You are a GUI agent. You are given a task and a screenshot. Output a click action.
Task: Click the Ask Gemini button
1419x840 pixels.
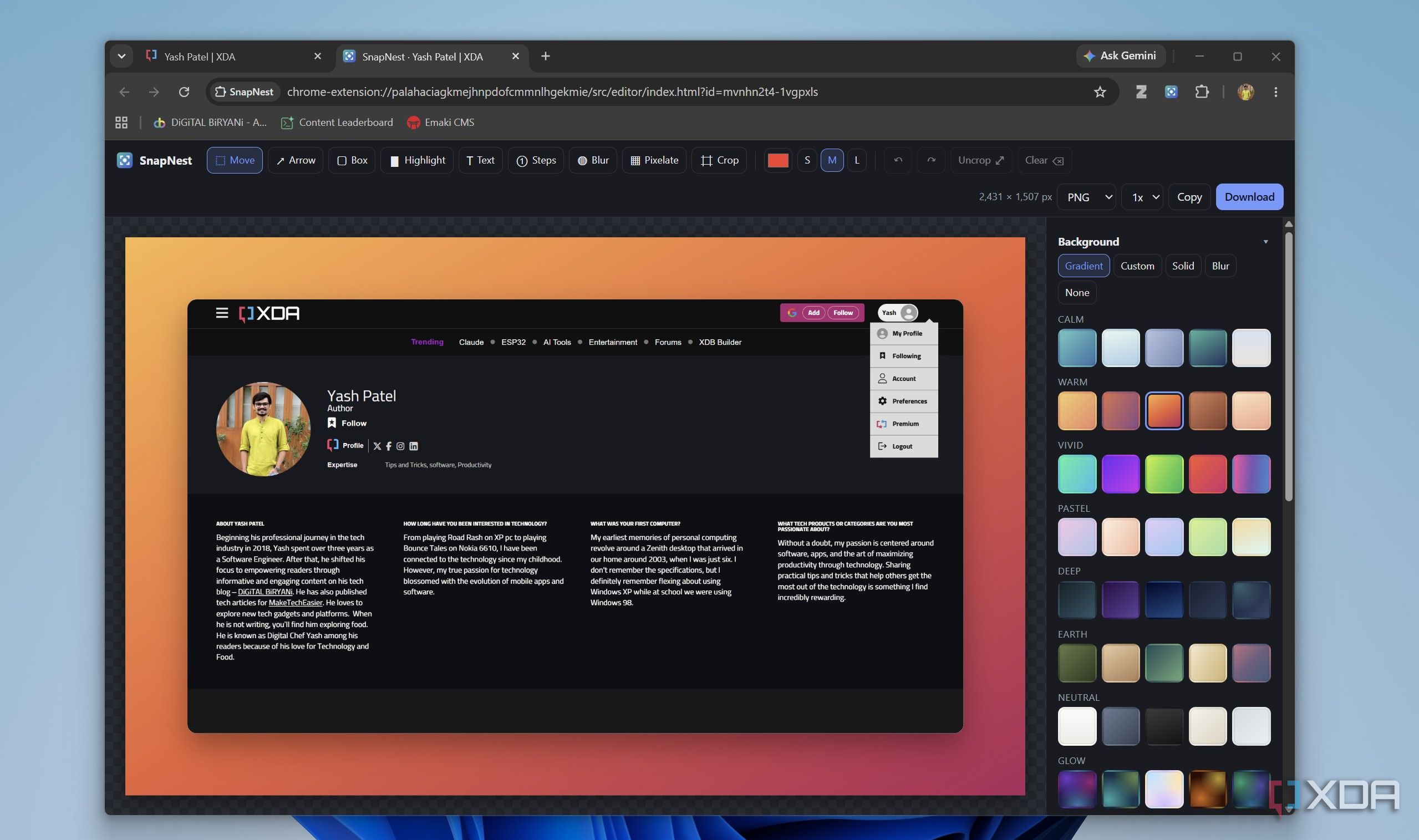coord(1120,55)
